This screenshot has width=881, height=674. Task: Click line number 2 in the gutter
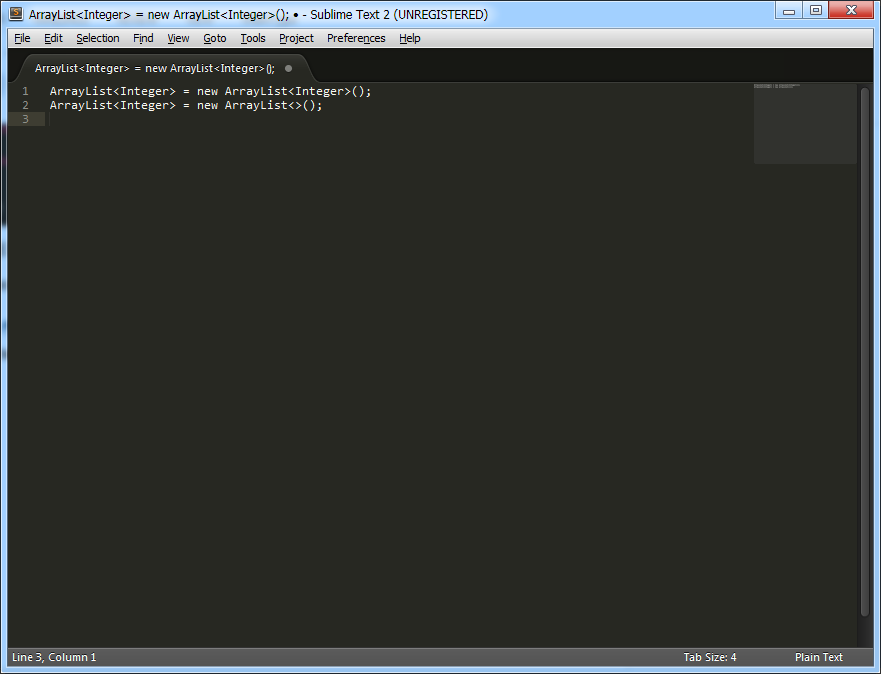click(25, 105)
